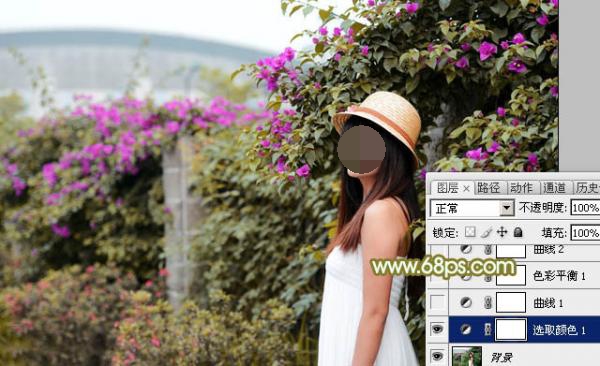Click the 不透明度 opacity value field
The height and width of the screenshot is (366, 600).
[x=585, y=208]
